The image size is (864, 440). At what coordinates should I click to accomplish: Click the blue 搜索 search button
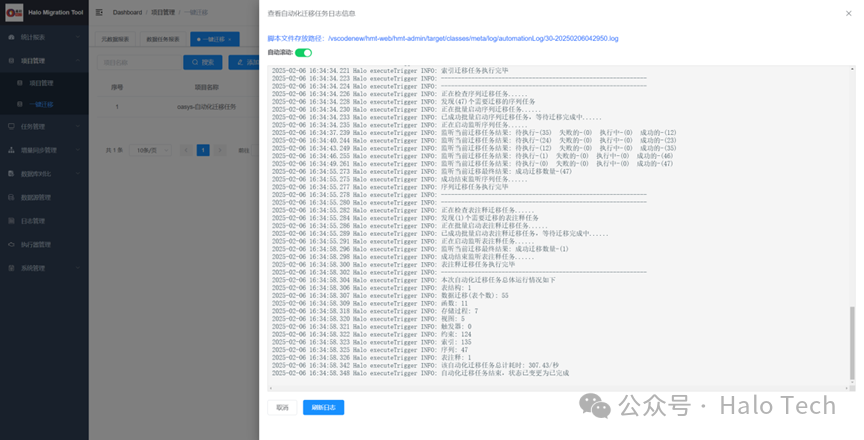tap(203, 62)
